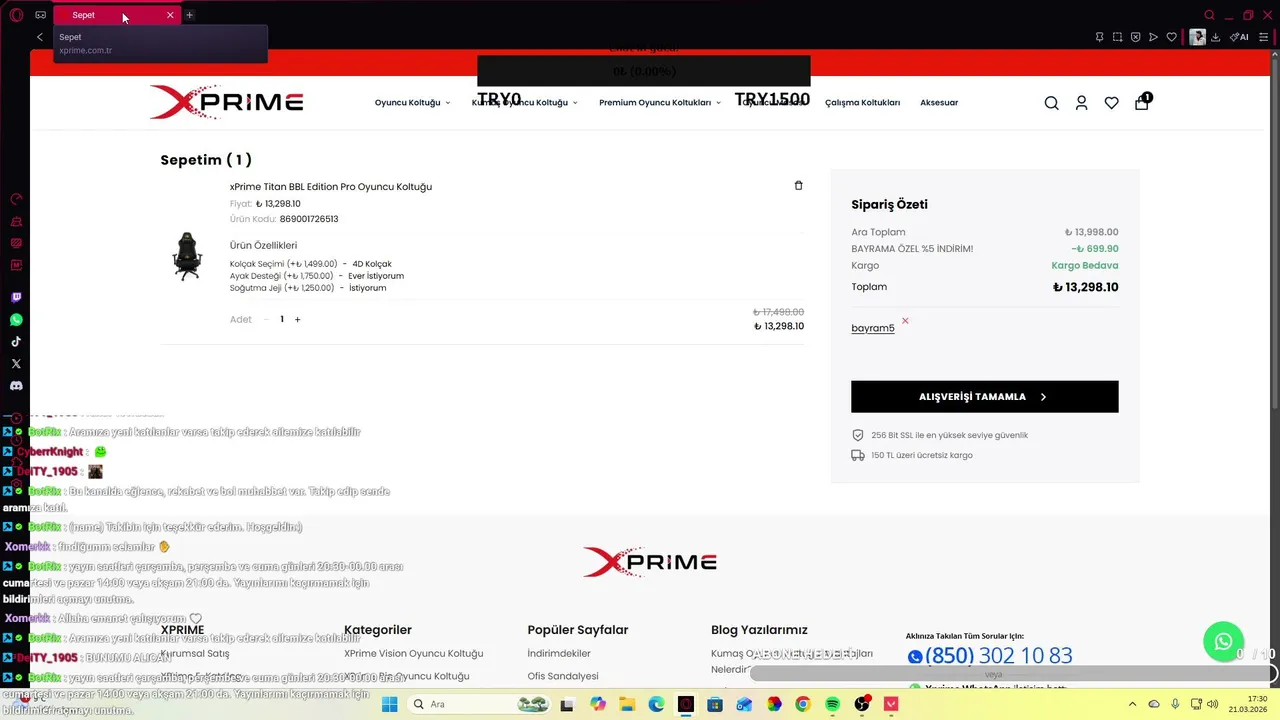Open the Aria AI assistant button

1240,37
